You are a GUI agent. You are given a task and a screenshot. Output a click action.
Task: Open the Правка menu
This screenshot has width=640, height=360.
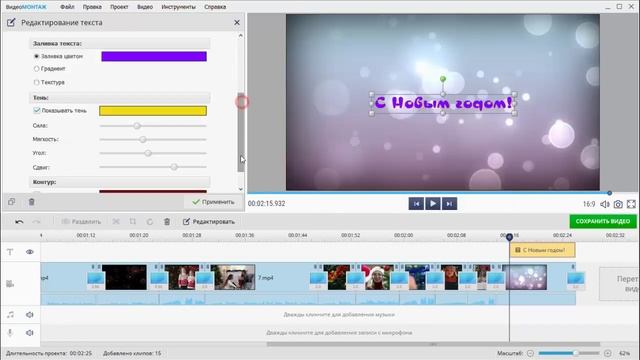point(92,7)
